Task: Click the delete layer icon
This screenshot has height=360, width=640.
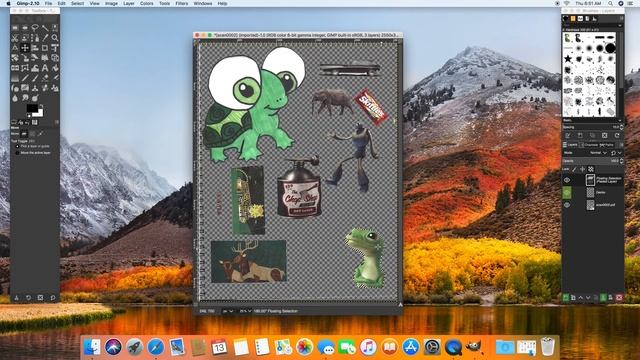Action: 619,298
